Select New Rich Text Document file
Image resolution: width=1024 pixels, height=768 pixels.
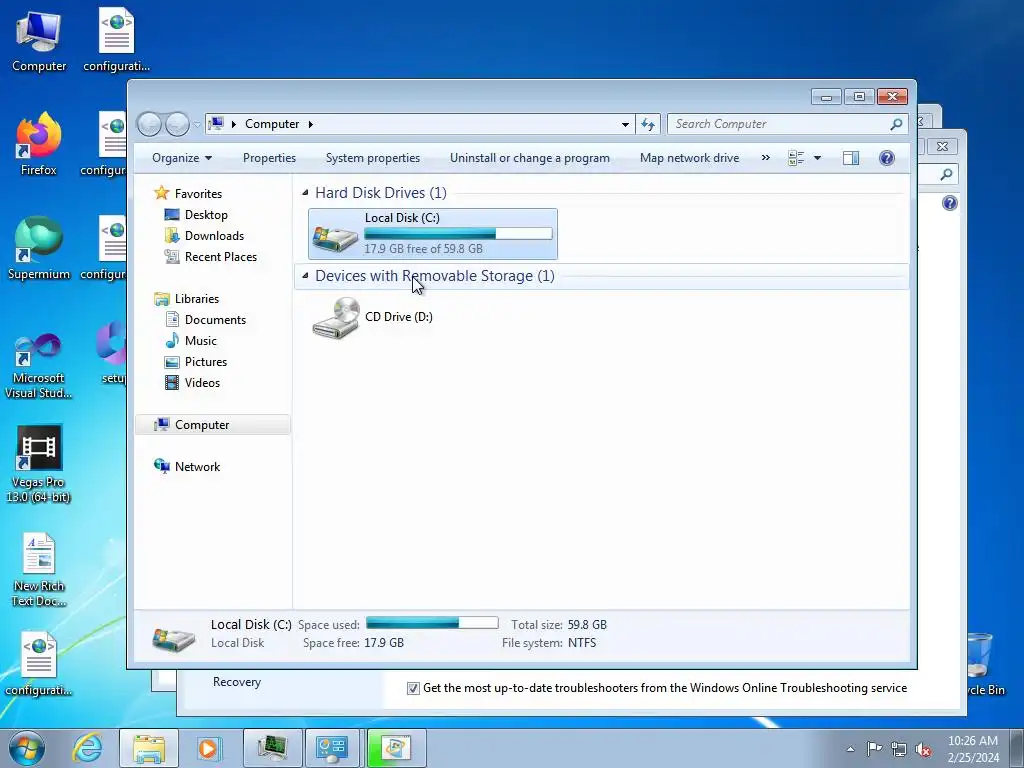tap(39, 569)
